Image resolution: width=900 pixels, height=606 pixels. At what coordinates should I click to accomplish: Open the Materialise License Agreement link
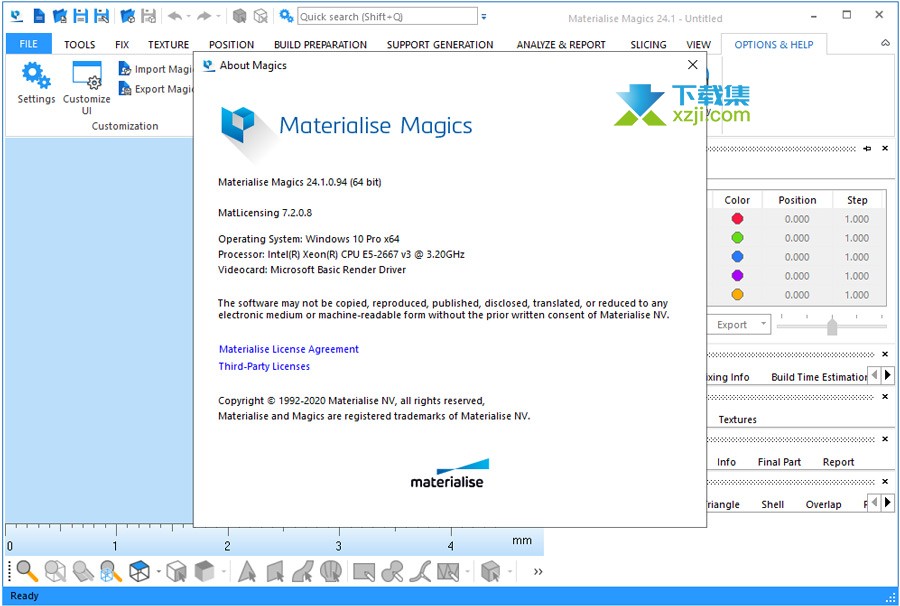[289, 349]
